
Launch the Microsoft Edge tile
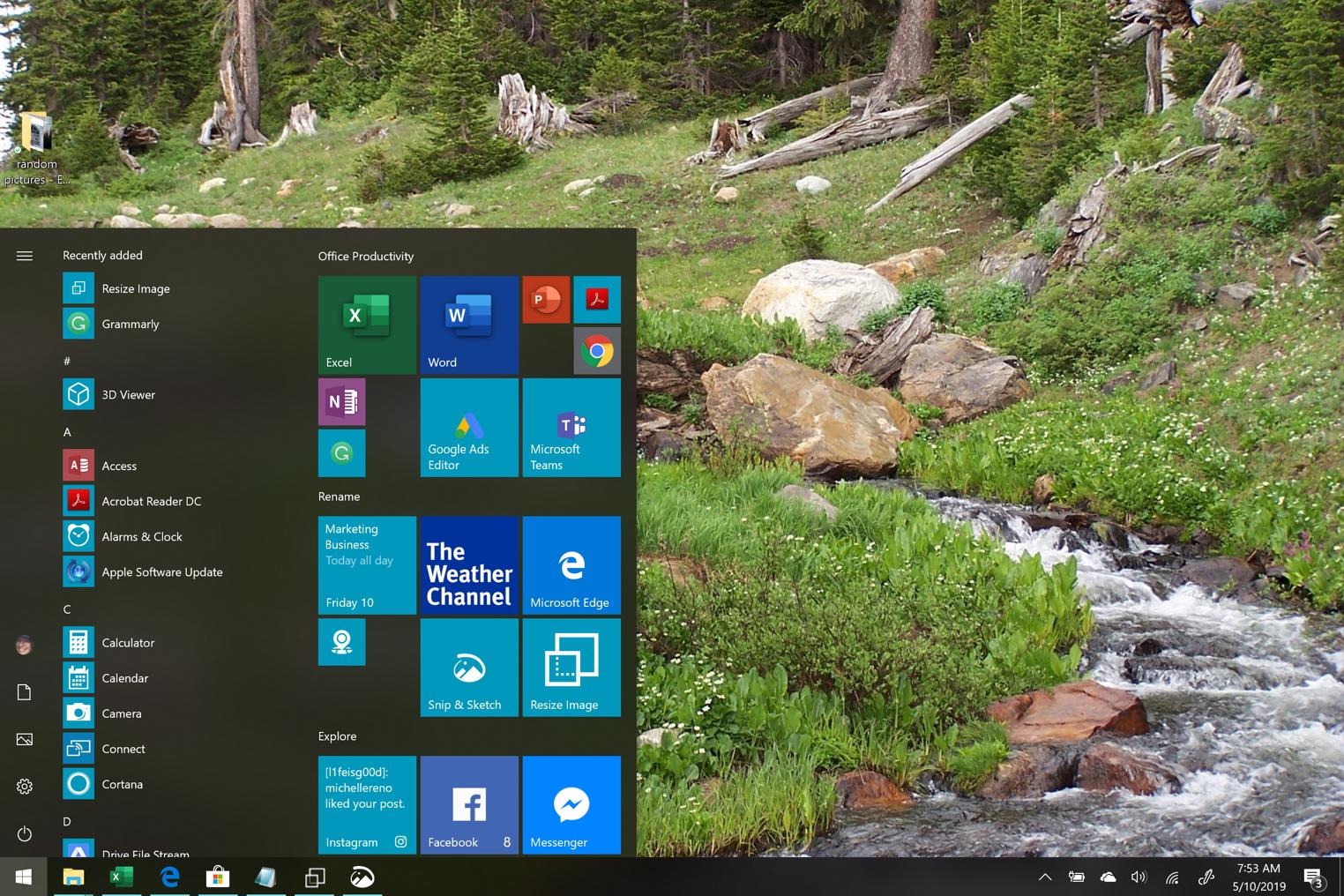[571, 565]
